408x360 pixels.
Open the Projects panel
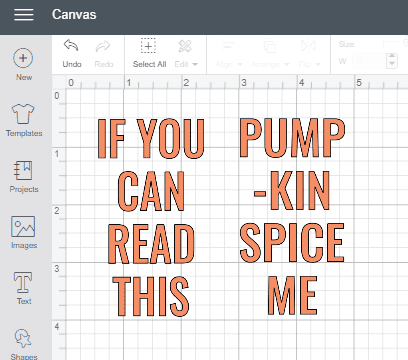click(x=24, y=177)
